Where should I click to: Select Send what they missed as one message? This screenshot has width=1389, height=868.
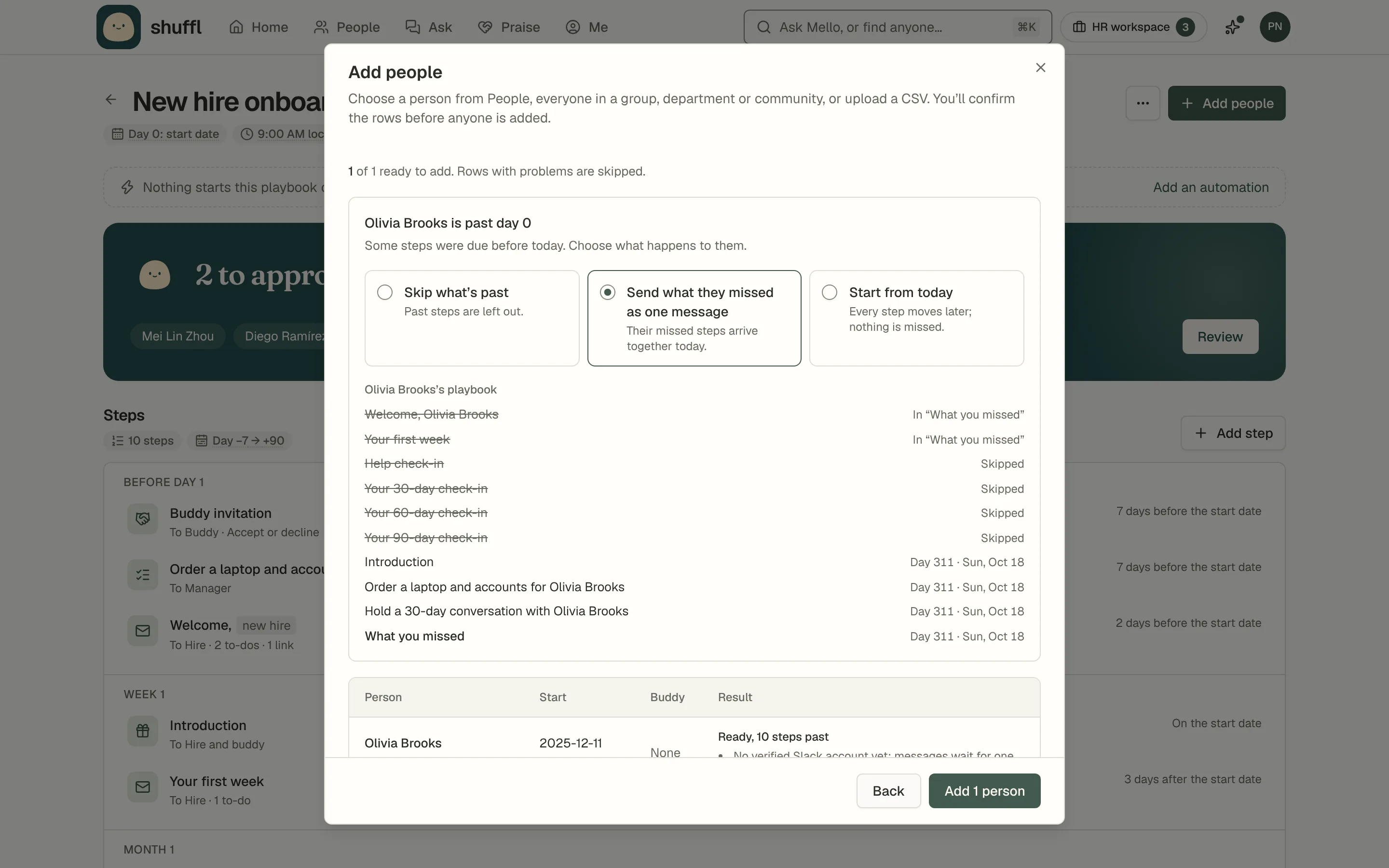(694, 318)
